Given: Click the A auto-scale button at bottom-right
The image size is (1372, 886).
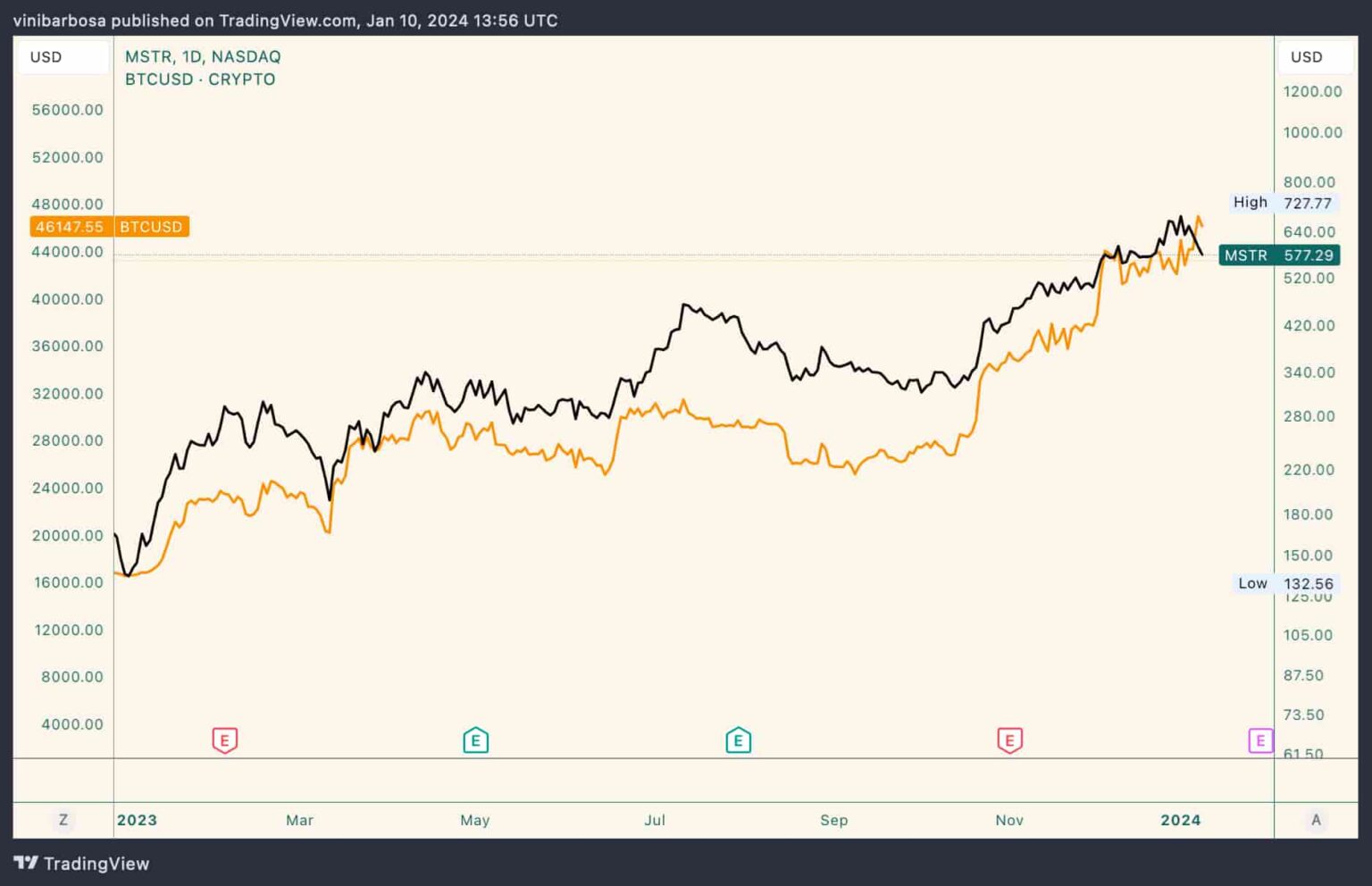Looking at the screenshot, I should 1317,819.
